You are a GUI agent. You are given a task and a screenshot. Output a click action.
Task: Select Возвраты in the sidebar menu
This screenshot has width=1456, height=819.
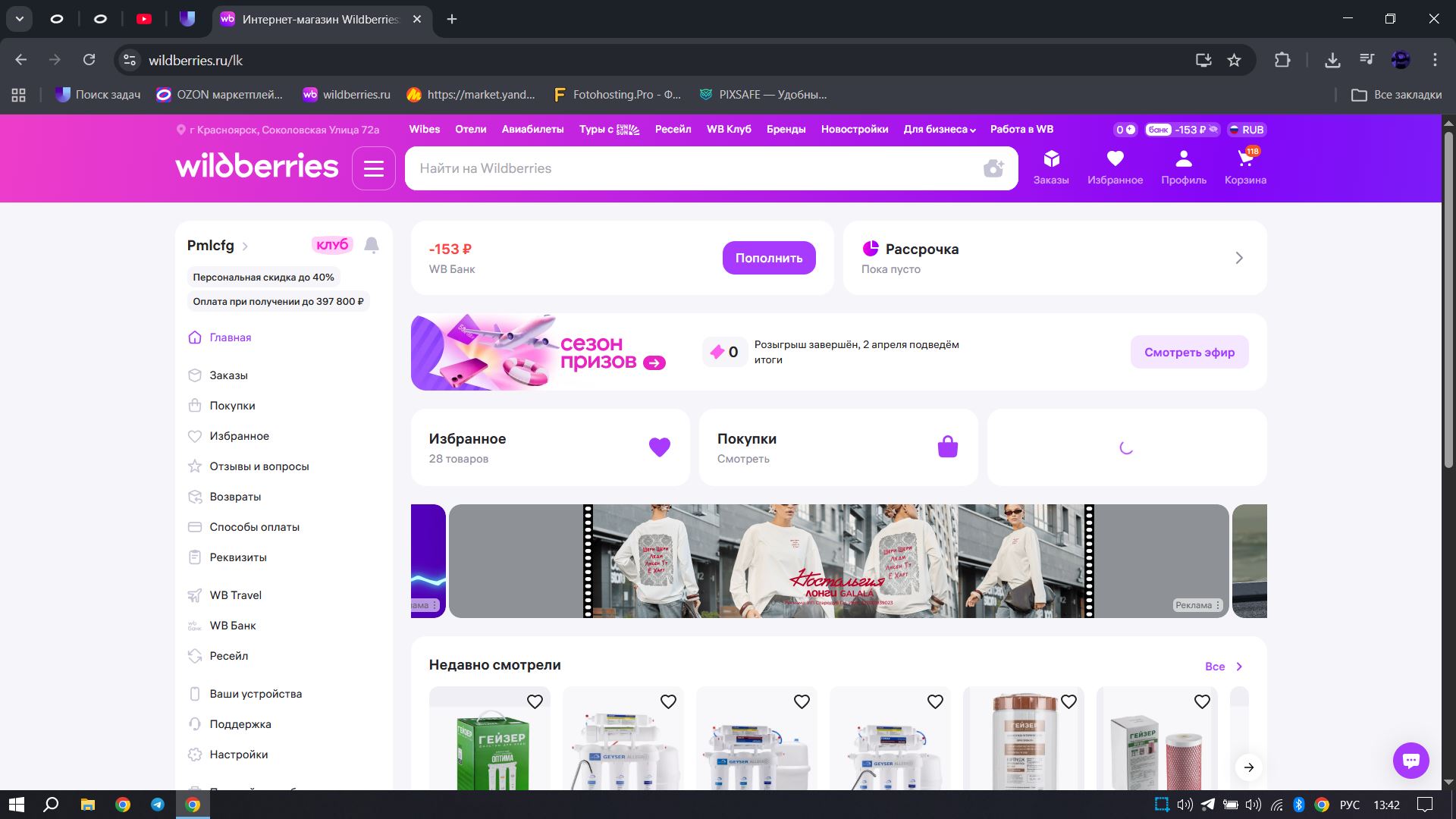click(x=235, y=497)
